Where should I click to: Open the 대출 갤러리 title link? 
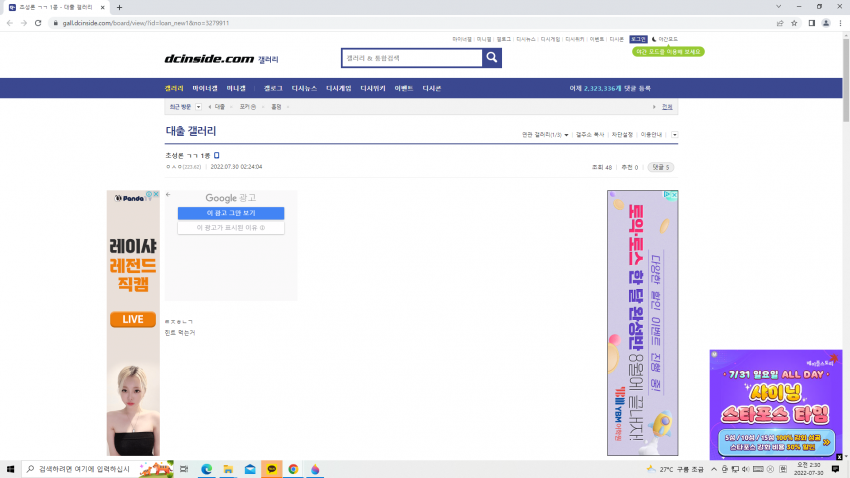(191, 131)
